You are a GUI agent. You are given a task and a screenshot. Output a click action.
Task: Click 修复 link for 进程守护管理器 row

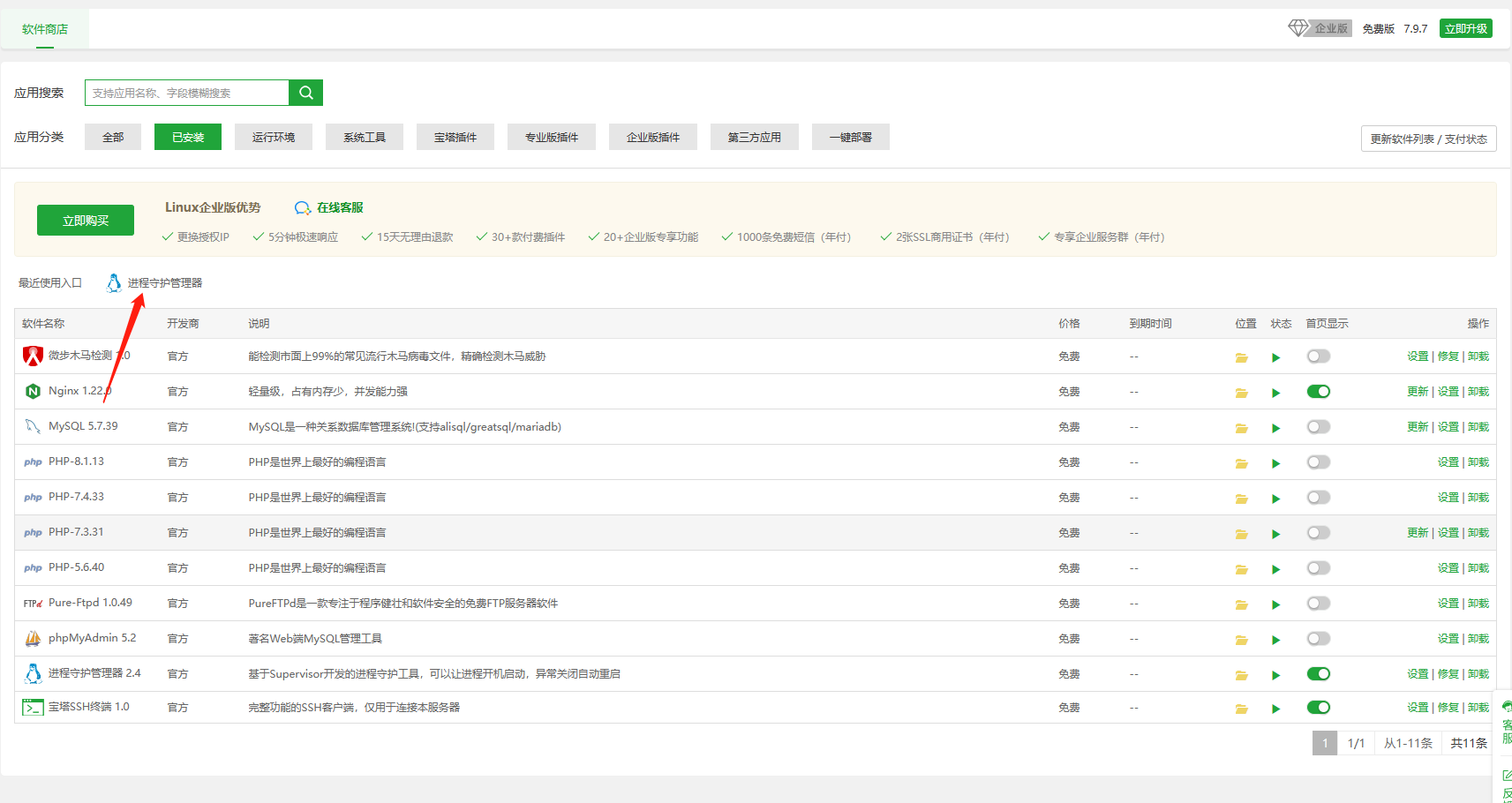pos(1448,674)
